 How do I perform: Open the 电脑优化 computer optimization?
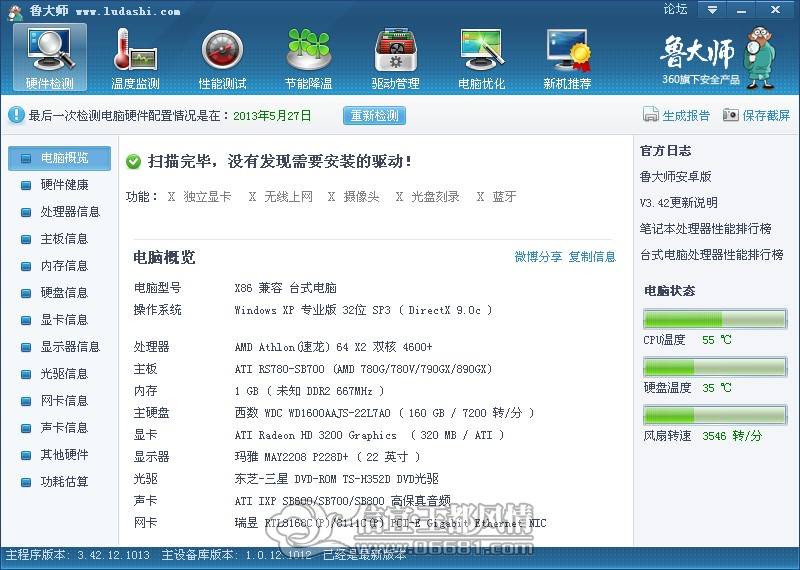tap(482, 58)
